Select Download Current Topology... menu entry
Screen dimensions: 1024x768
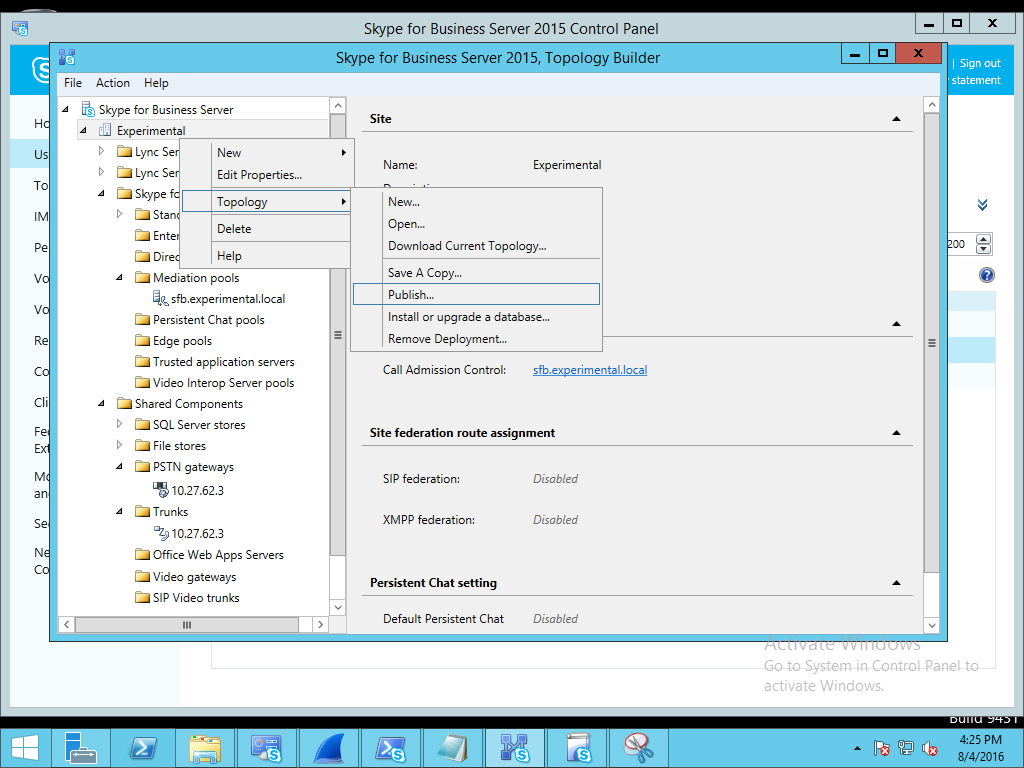click(x=467, y=246)
